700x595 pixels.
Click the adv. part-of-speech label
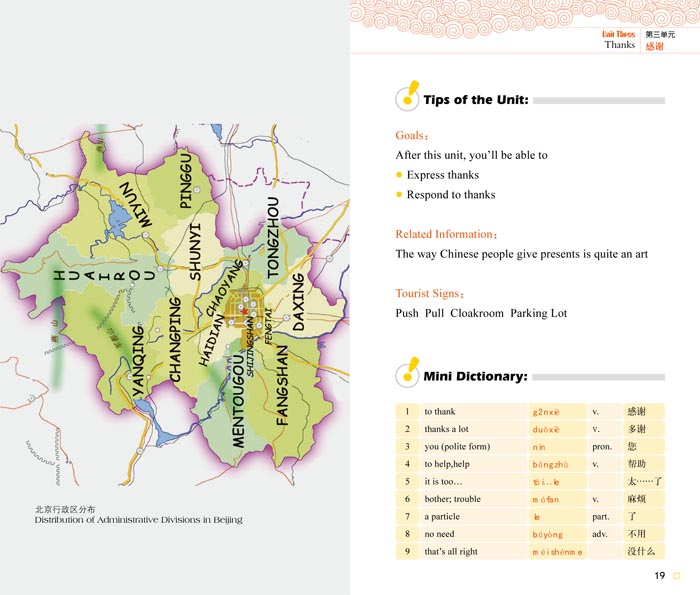(600, 534)
